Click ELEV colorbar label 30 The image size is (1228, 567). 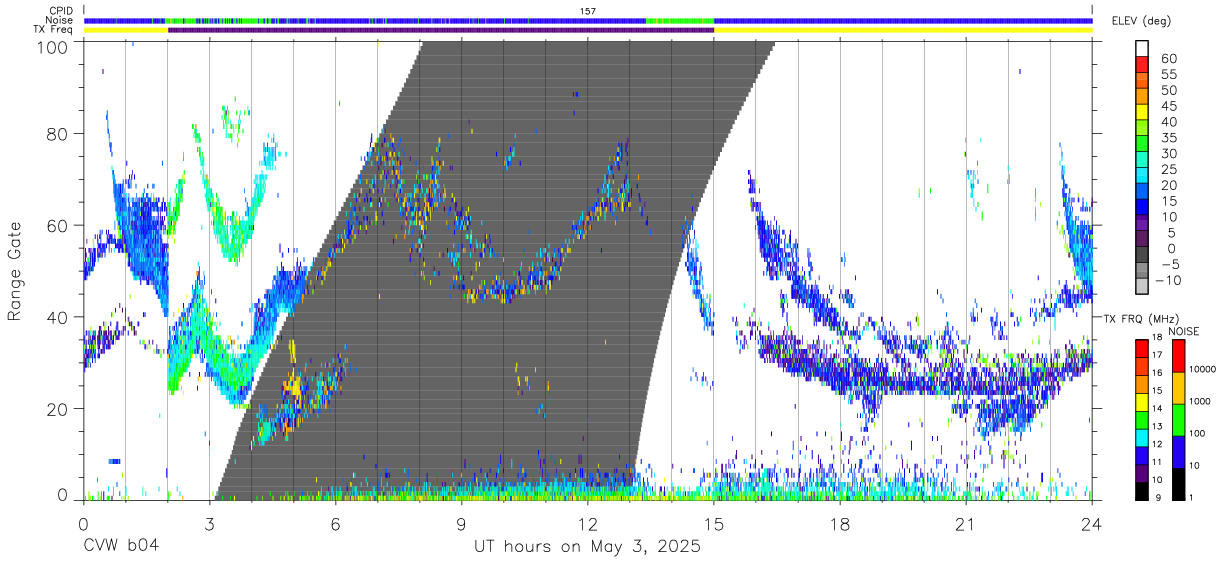1168,153
